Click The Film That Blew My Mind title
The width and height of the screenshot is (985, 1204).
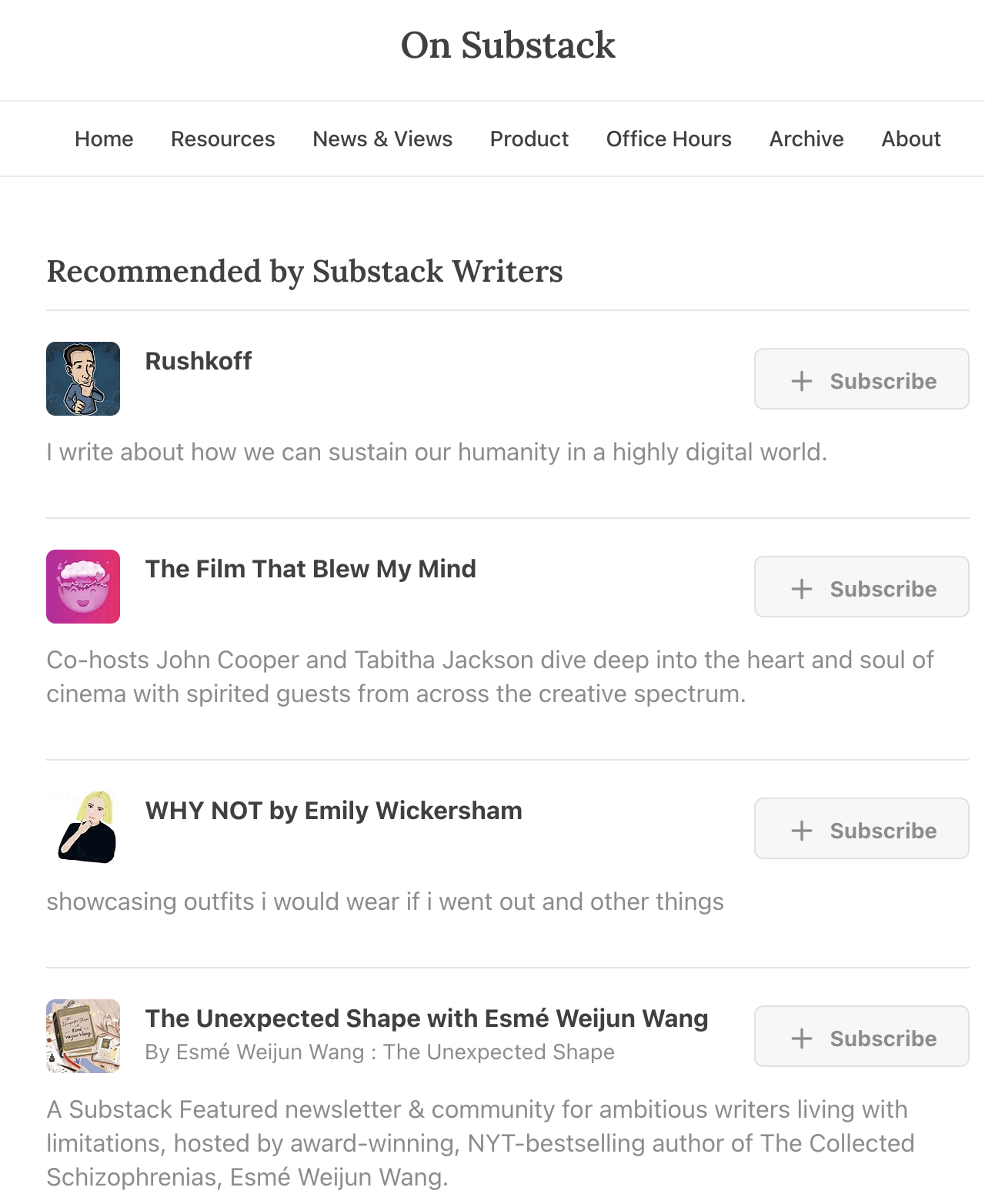[311, 569]
